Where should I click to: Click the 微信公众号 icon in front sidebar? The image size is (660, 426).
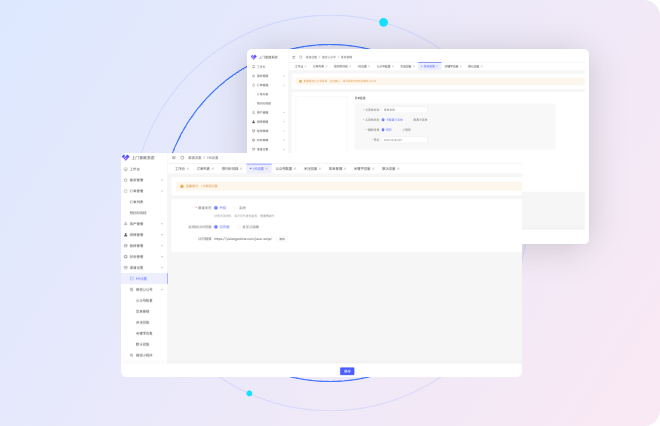[131, 289]
